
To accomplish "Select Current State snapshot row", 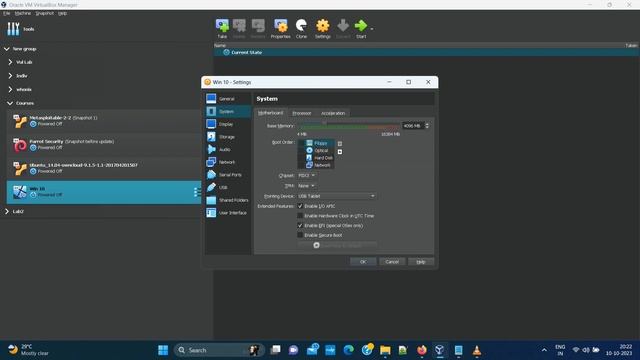I will [x=427, y=52].
